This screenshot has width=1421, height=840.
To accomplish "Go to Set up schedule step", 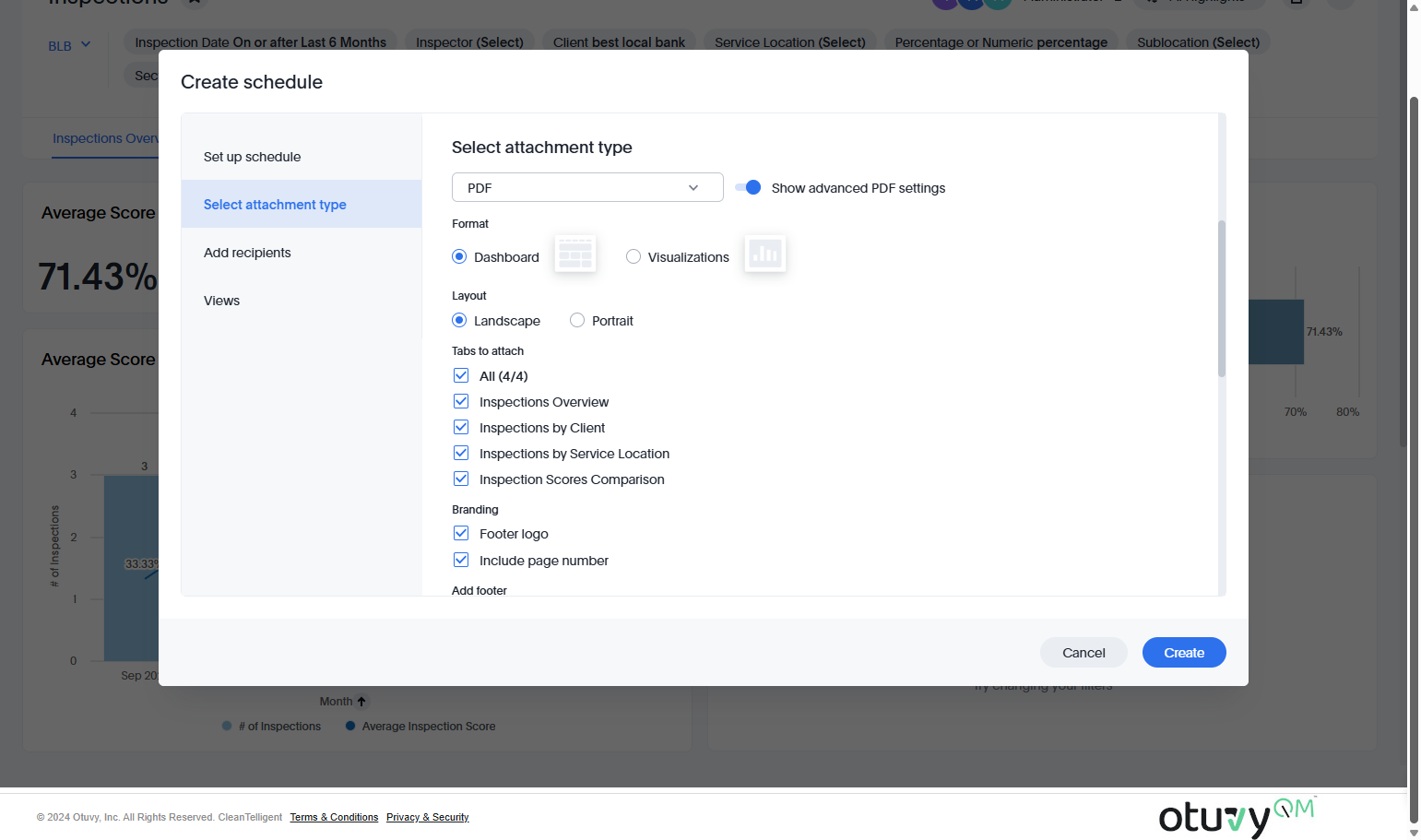I will 302,156.
